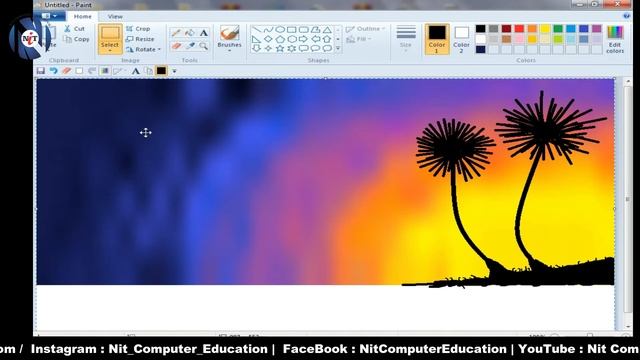The width and height of the screenshot is (640, 360).
Task: Click the eraser icon in quick access toolbar
Action: [67, 71]
